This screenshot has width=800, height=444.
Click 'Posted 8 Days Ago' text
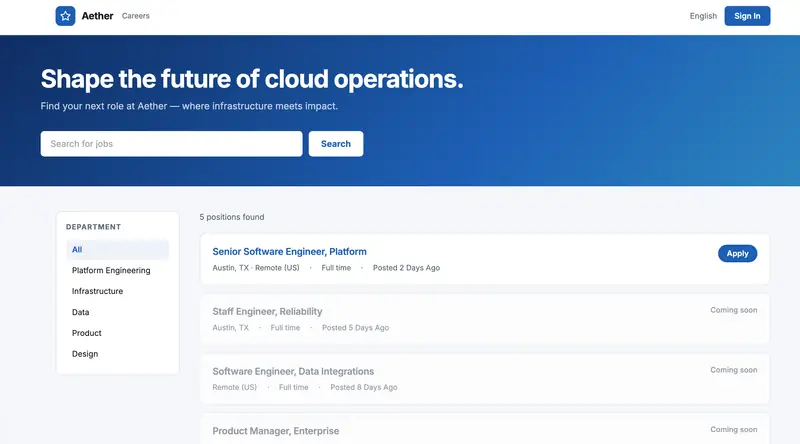pyautogui.click(x=364, y=387)
